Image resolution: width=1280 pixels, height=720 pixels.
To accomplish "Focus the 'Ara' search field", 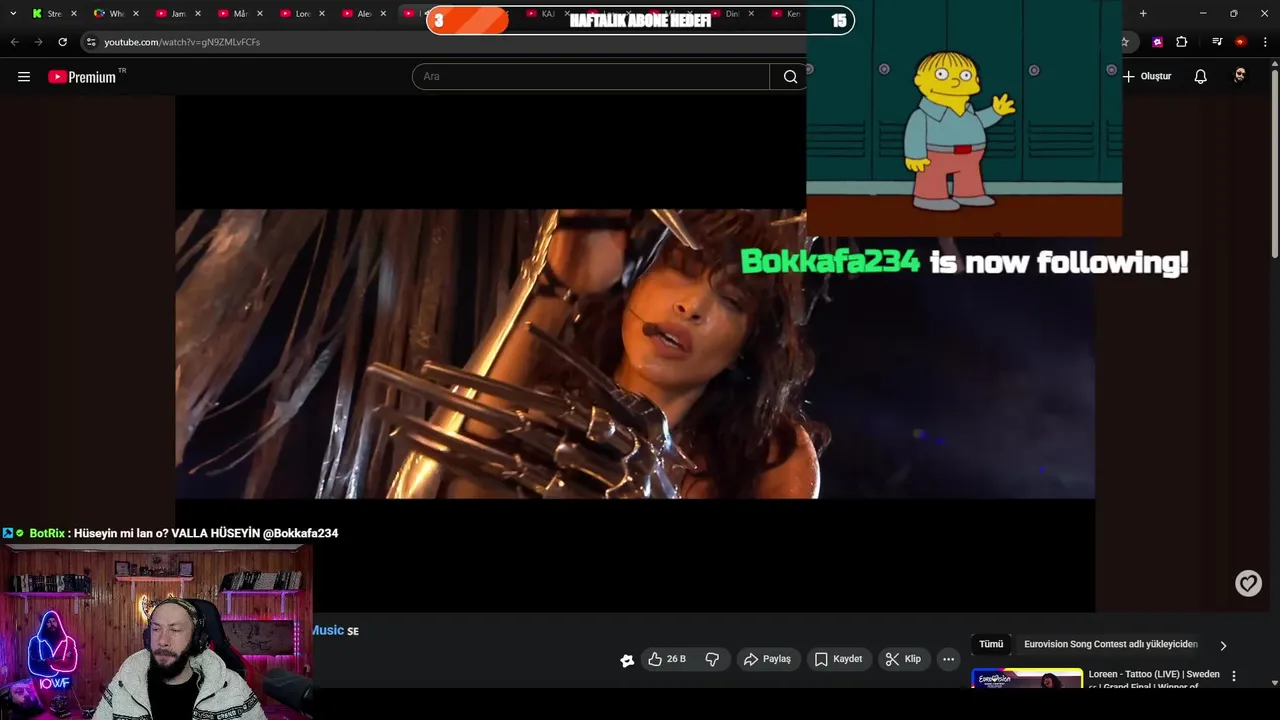I will coord(591,77).
